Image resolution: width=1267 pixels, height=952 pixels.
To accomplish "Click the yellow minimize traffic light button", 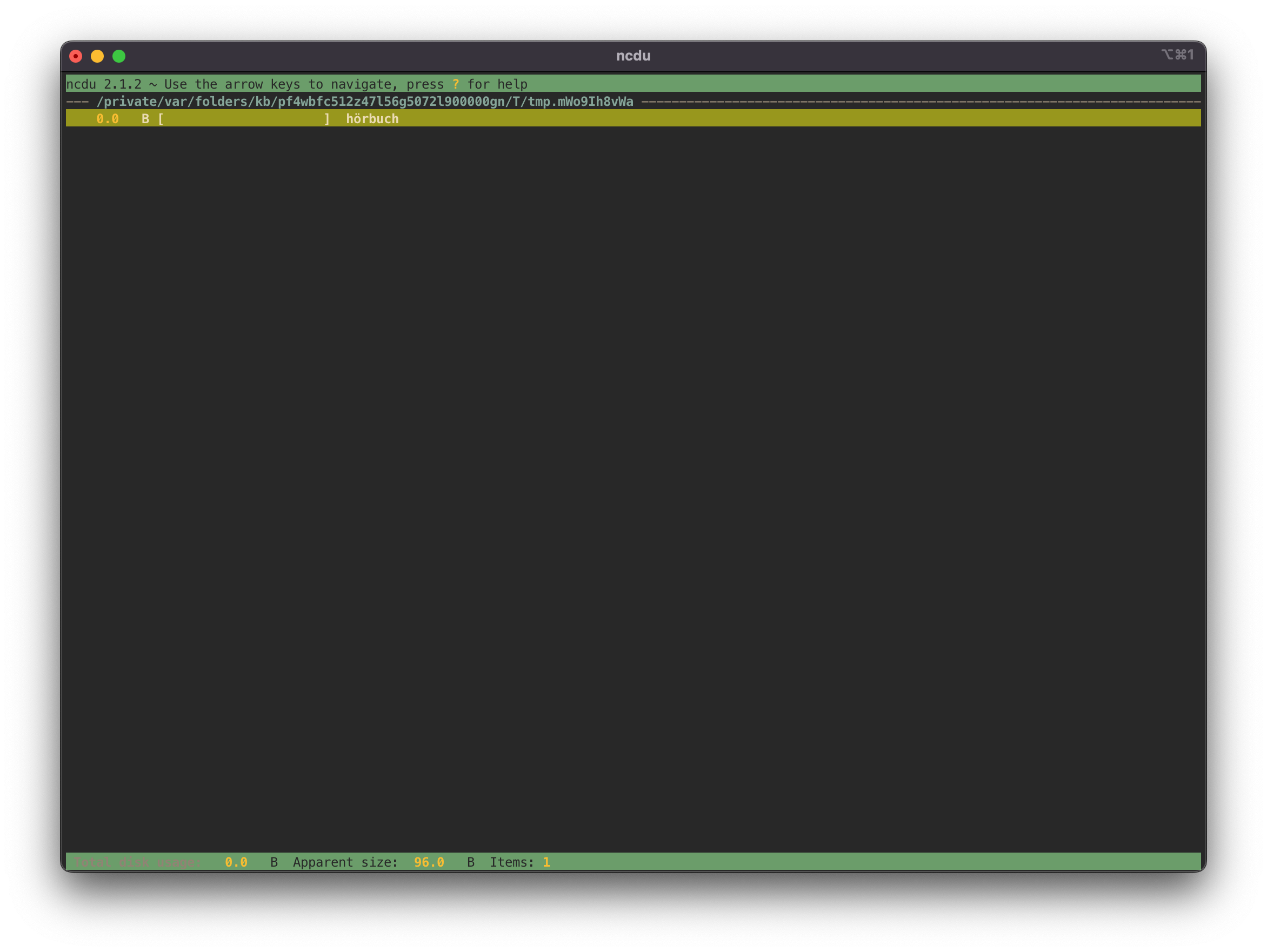I will pyautogui.click(x=97, y=56).
